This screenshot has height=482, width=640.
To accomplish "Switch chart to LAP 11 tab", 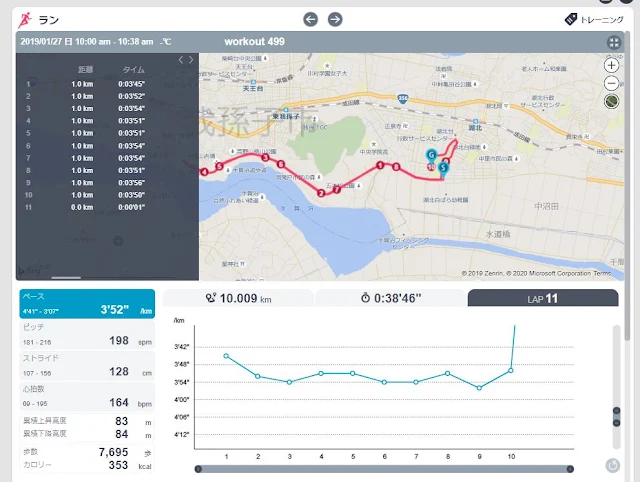I will 543,298.
